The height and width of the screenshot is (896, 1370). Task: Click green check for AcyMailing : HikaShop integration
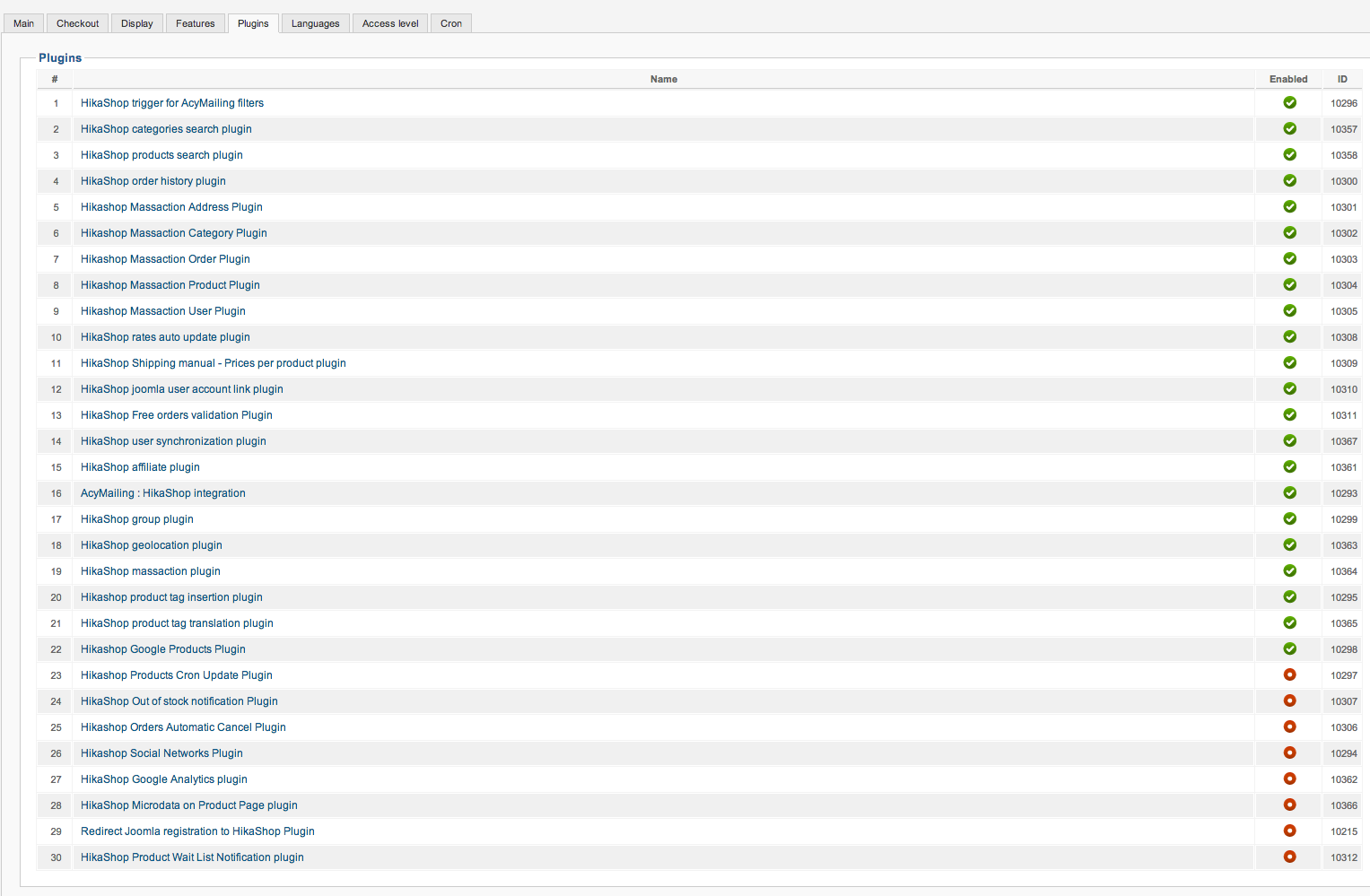[x=1290, y=492]
